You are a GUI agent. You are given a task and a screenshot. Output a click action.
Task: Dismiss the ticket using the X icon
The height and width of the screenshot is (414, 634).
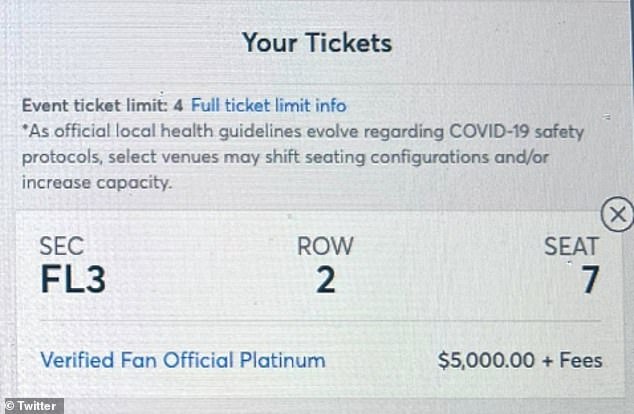[x=618, y=214]
